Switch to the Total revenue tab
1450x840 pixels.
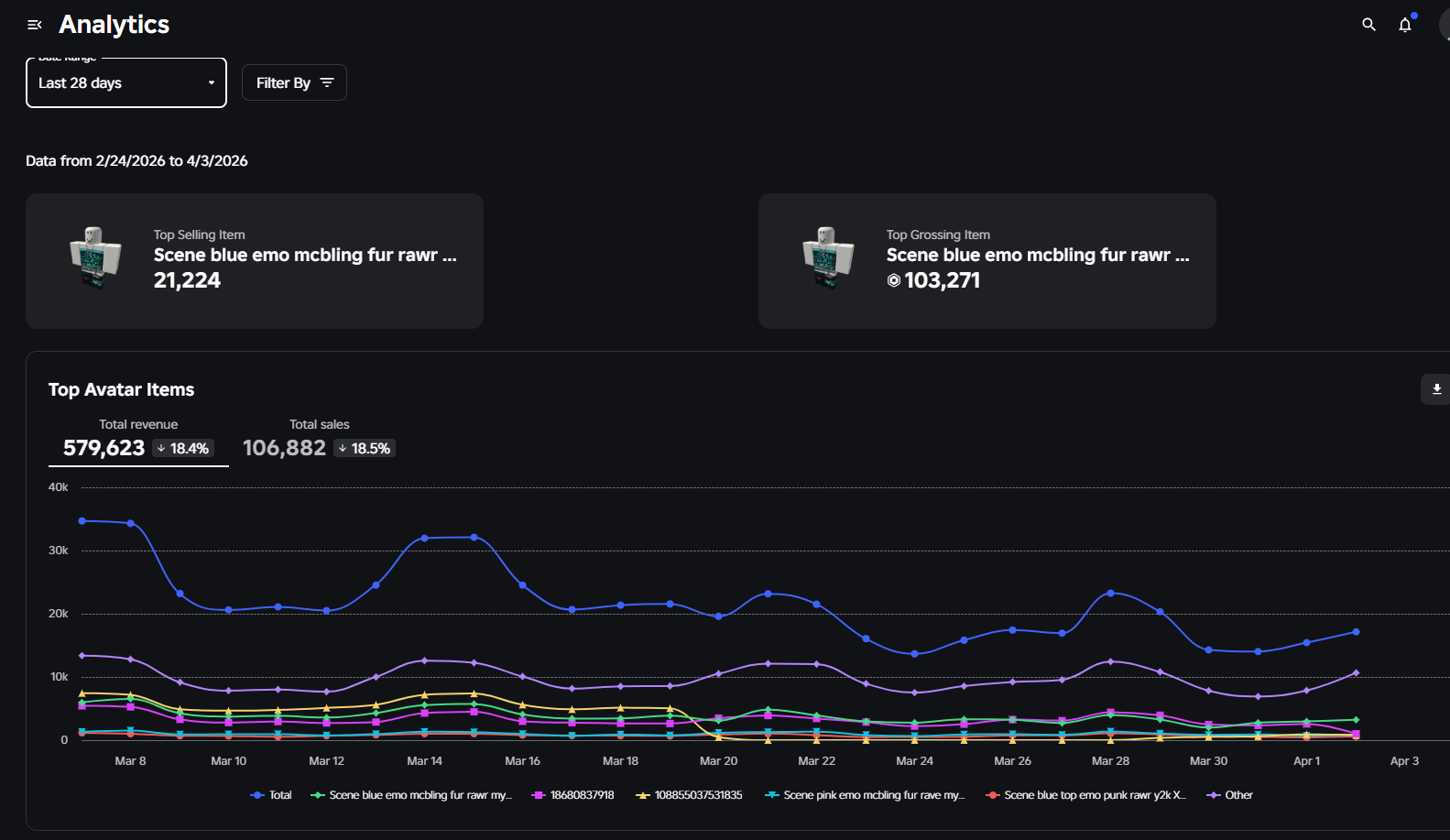pyautogui.click(x=138, y=439)
